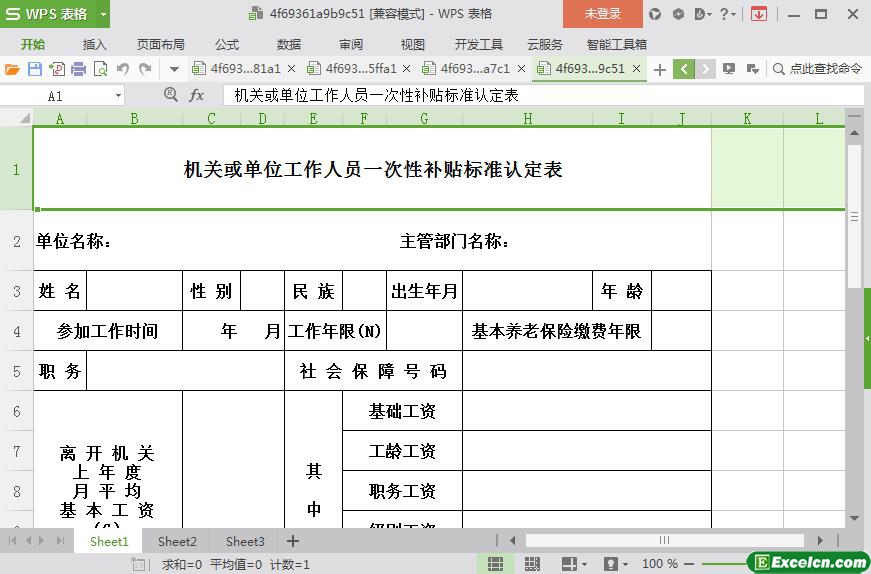This screenshot has height=574, width=871.
Task: Click the horizontal scrollbar thumb
Action: 664,540
